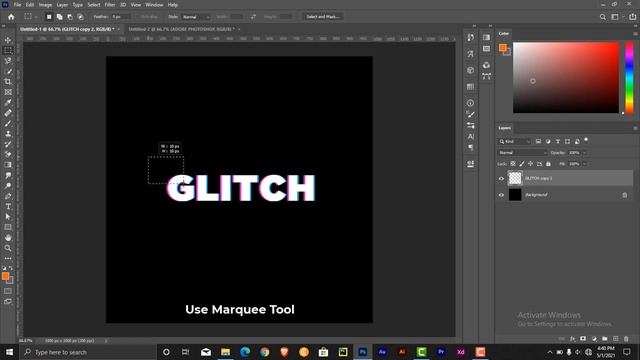Add a layer mask icon in Layers panel
The height and width of the screenshot is (360, 640).
coord(583,339)
